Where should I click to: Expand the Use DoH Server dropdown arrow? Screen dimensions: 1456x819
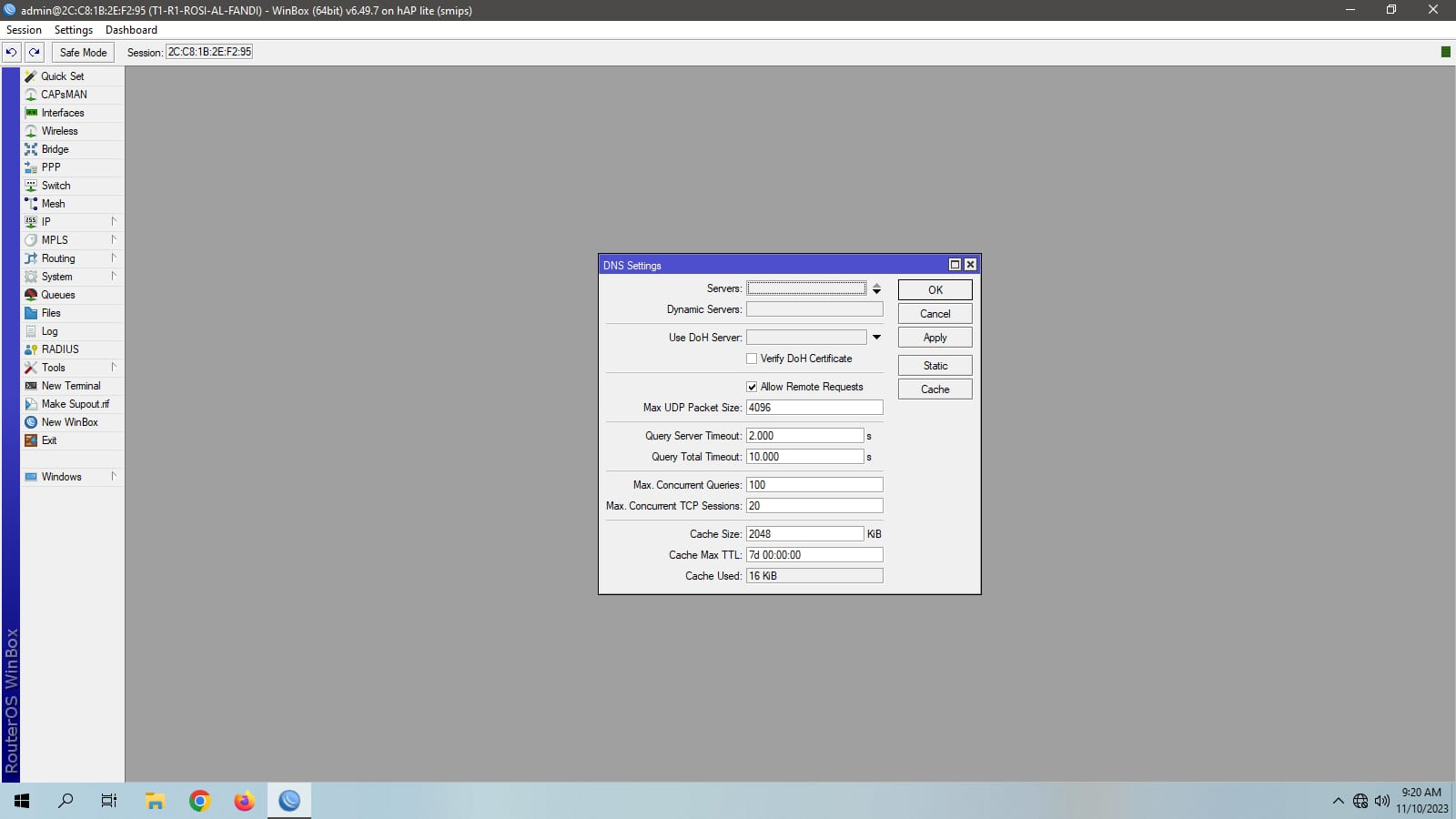(x=876, y=338)
